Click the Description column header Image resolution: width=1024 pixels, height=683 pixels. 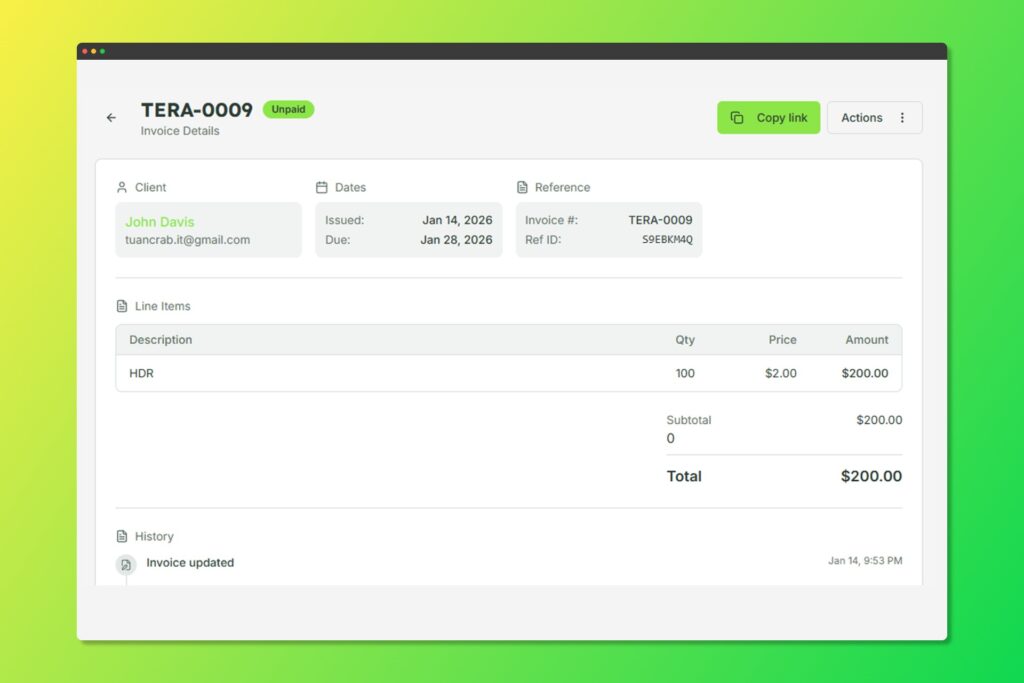tap(161, 340)
